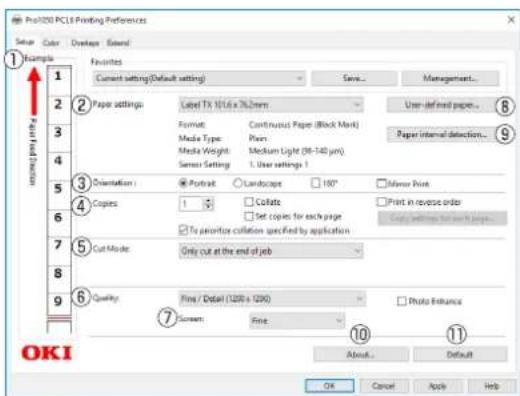Viewport: 520px width, 396px height.
Task: Open Help for printing preferences
Action: pos(491,386)
